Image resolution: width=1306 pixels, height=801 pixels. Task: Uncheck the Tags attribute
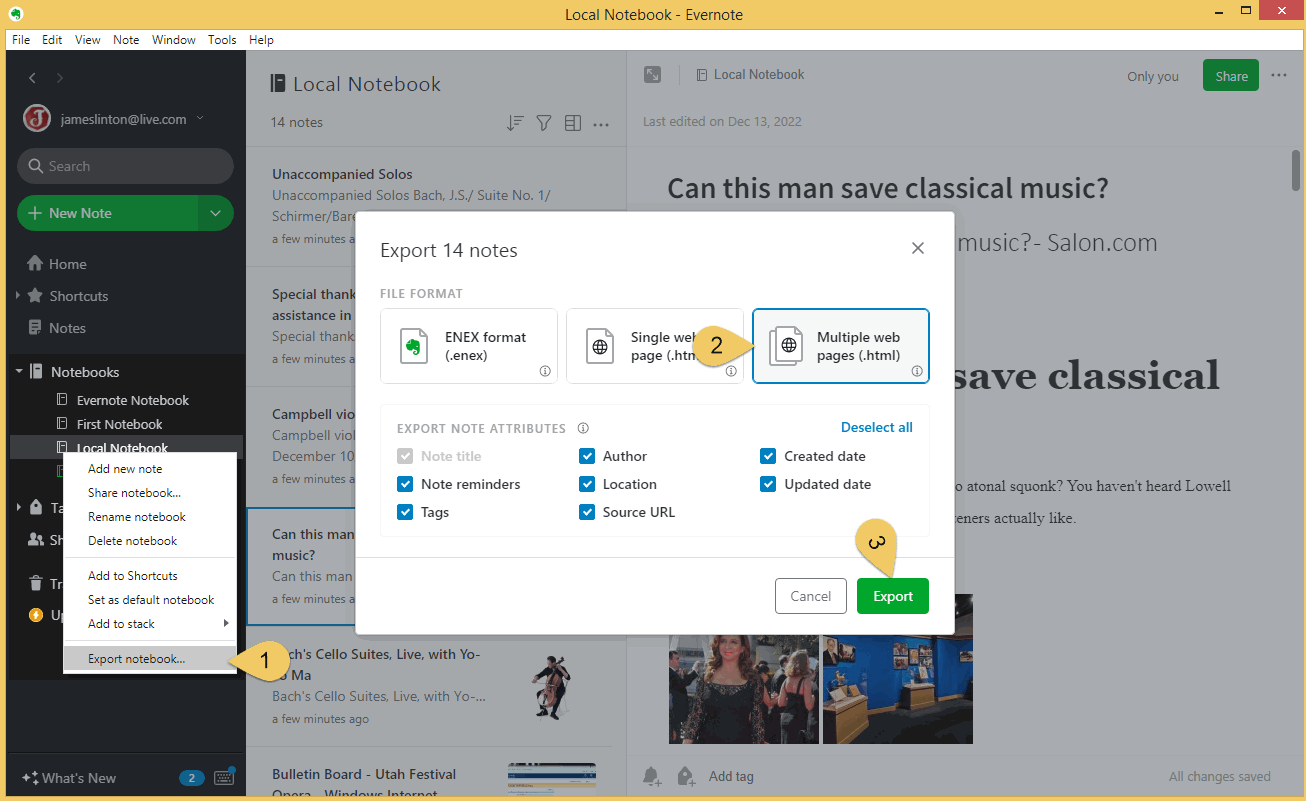click(x=405, y=512)
